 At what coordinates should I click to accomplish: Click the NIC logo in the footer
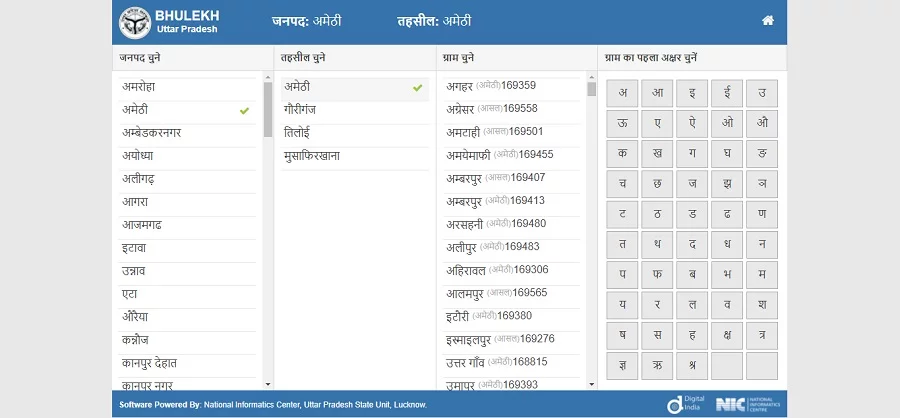point(748,404)
